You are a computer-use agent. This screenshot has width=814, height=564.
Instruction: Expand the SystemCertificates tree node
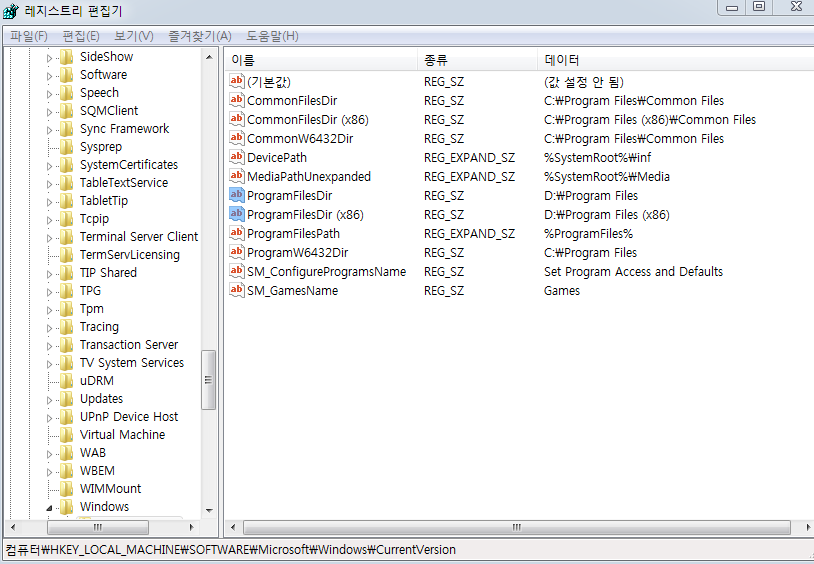pos(49,166)
